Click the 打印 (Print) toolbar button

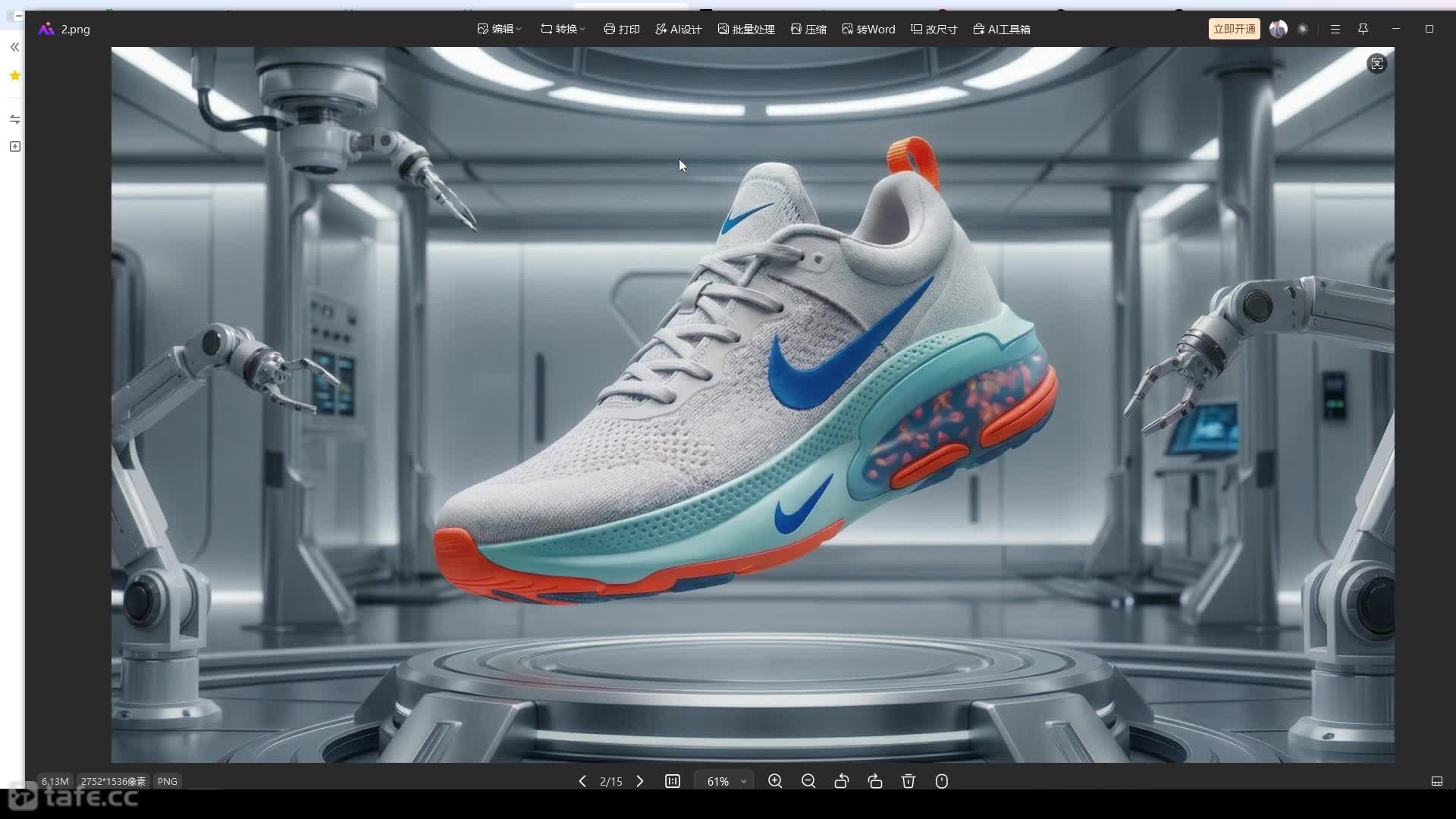coord(622,29)
